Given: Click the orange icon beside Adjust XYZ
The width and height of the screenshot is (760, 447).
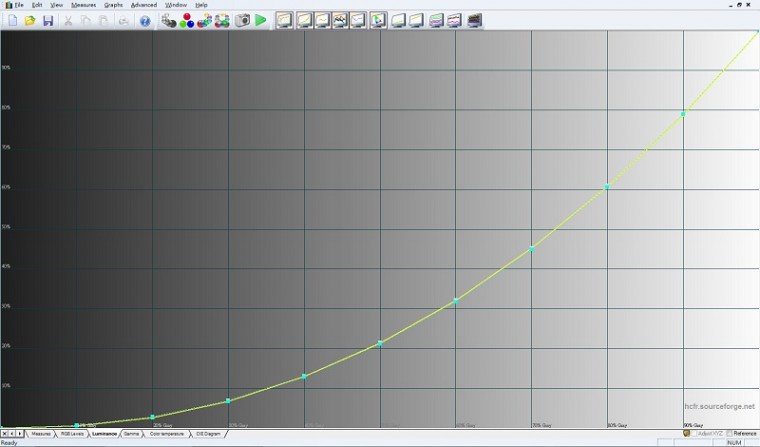Looking at the screenshot, I should [686, 433].
